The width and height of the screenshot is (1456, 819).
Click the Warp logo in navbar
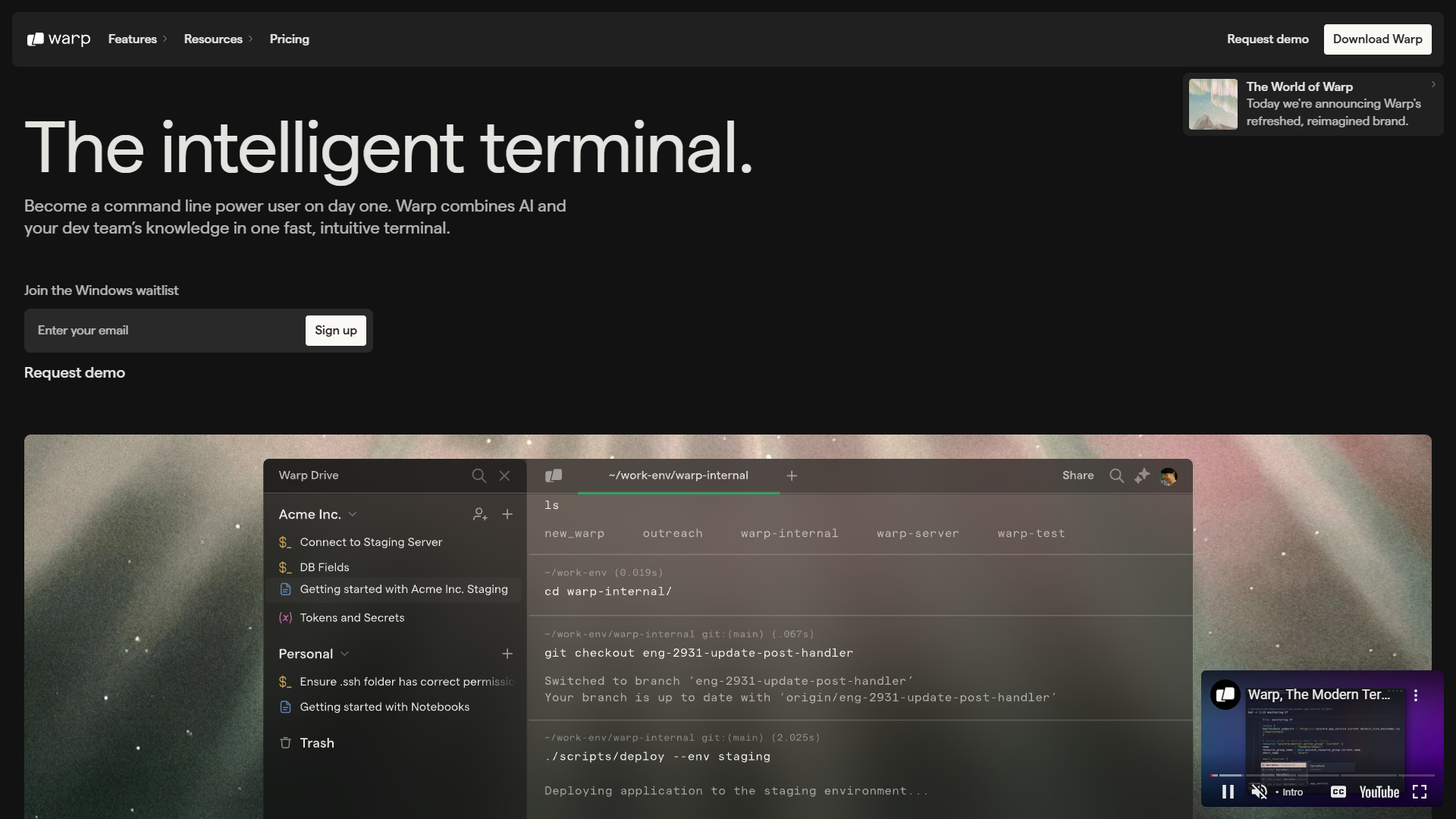coord(58,39)
